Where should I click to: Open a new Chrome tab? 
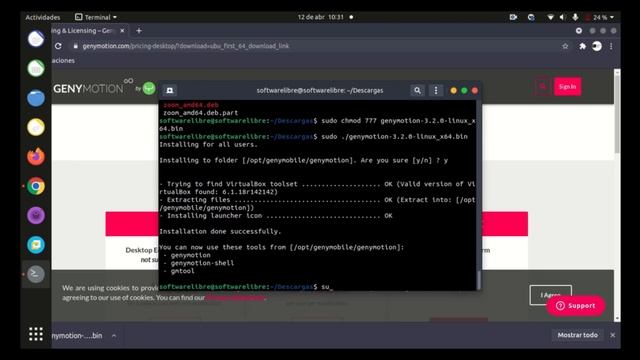coord(139,31)
